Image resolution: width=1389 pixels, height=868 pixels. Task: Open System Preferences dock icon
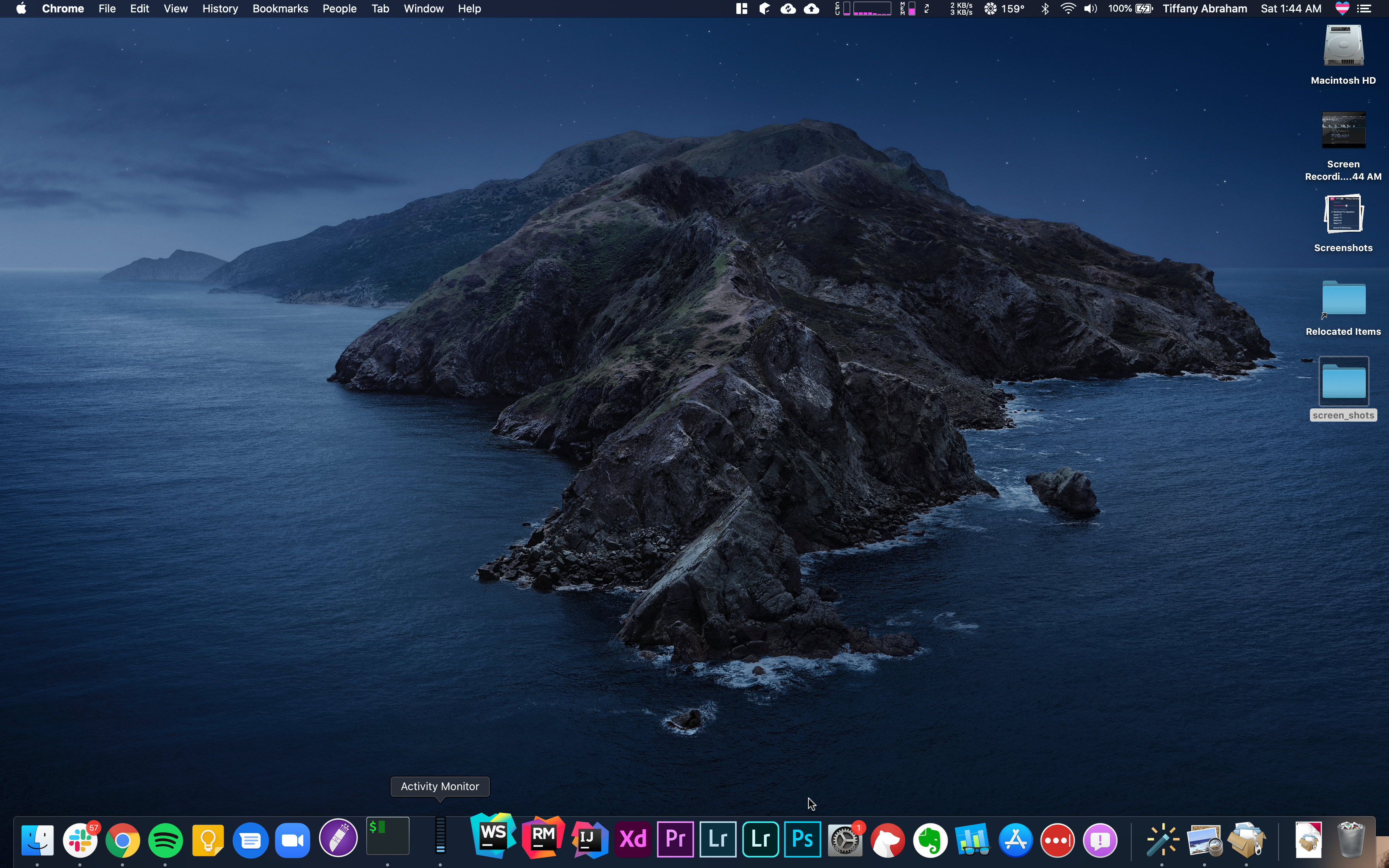[x=844, y=840]
